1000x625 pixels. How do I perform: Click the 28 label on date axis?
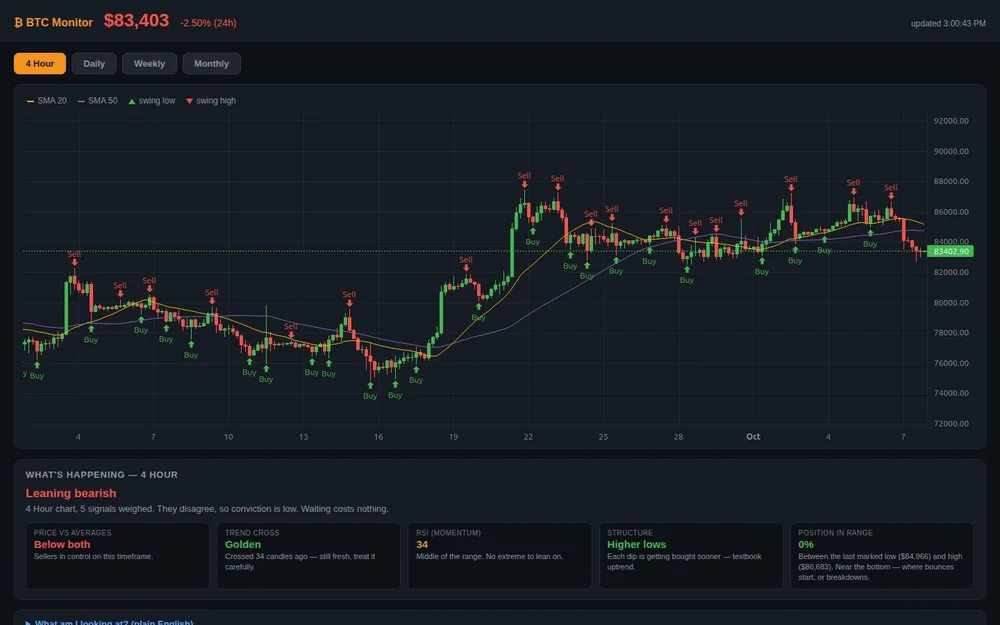[679, 437]
